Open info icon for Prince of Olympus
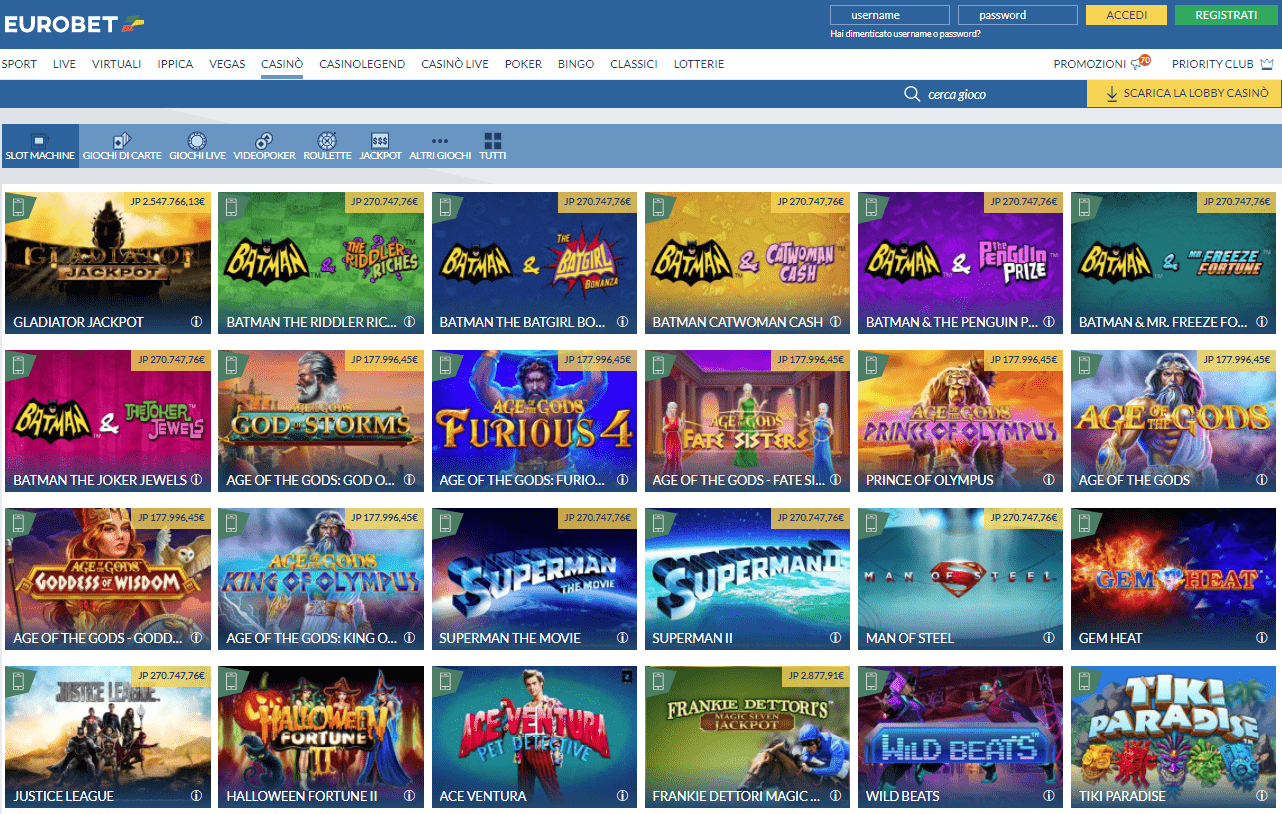 tap(1049, 480)
